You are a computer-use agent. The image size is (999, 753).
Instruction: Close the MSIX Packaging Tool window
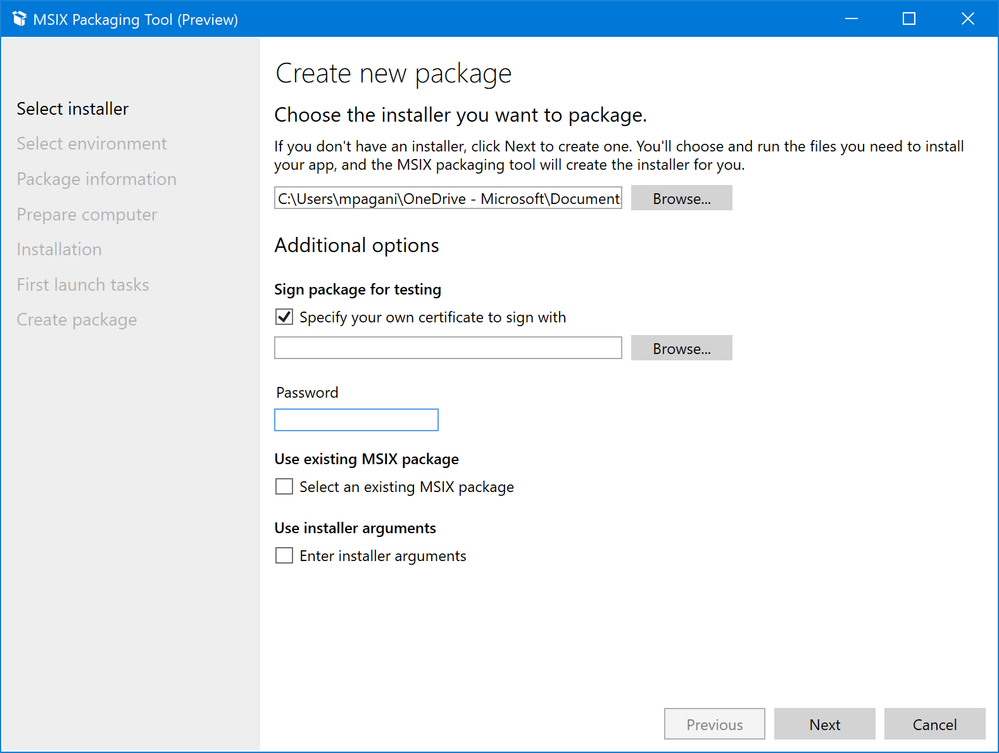tap(968, 18)
